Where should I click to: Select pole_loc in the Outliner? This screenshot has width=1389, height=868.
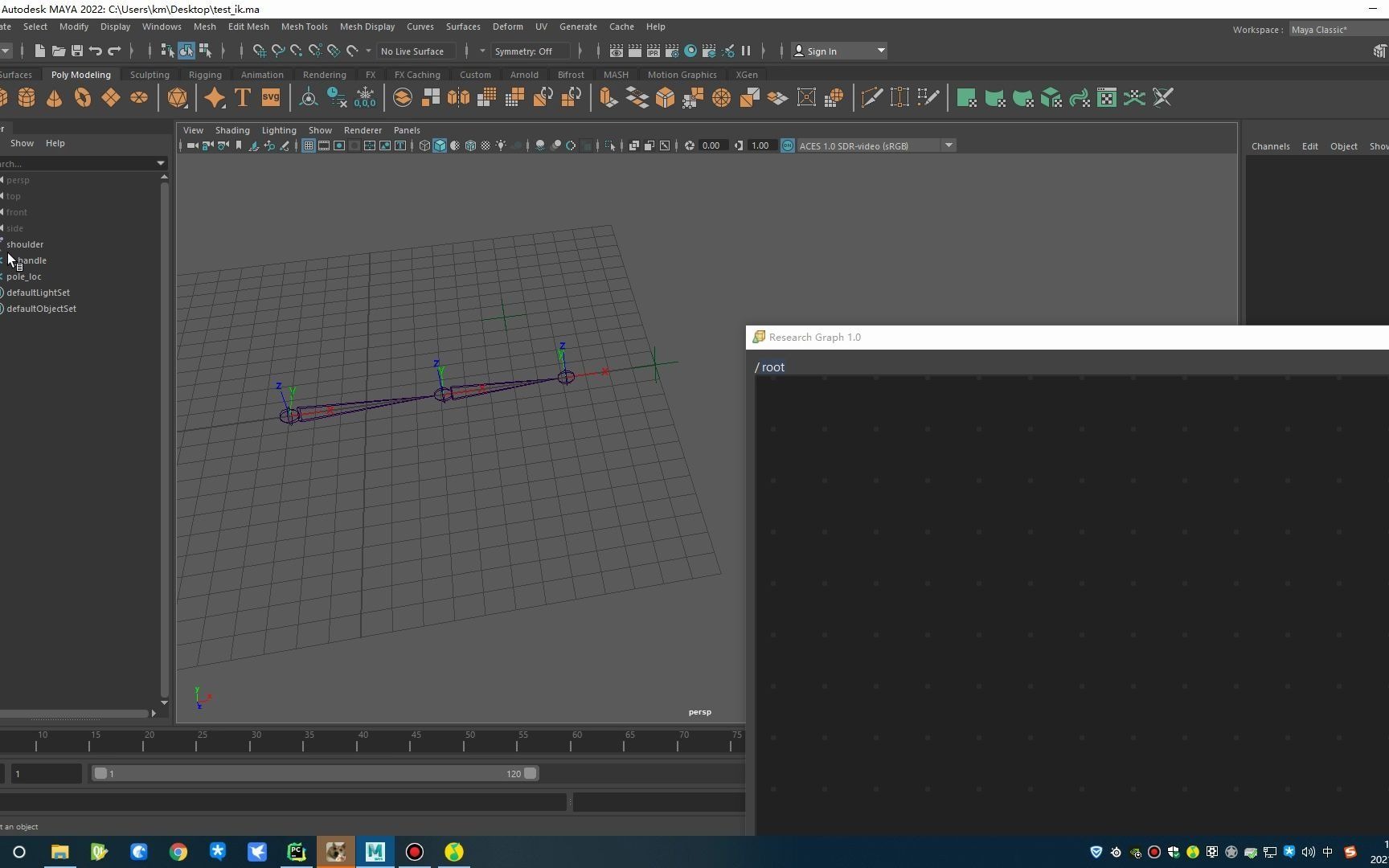tap(23, 276)
